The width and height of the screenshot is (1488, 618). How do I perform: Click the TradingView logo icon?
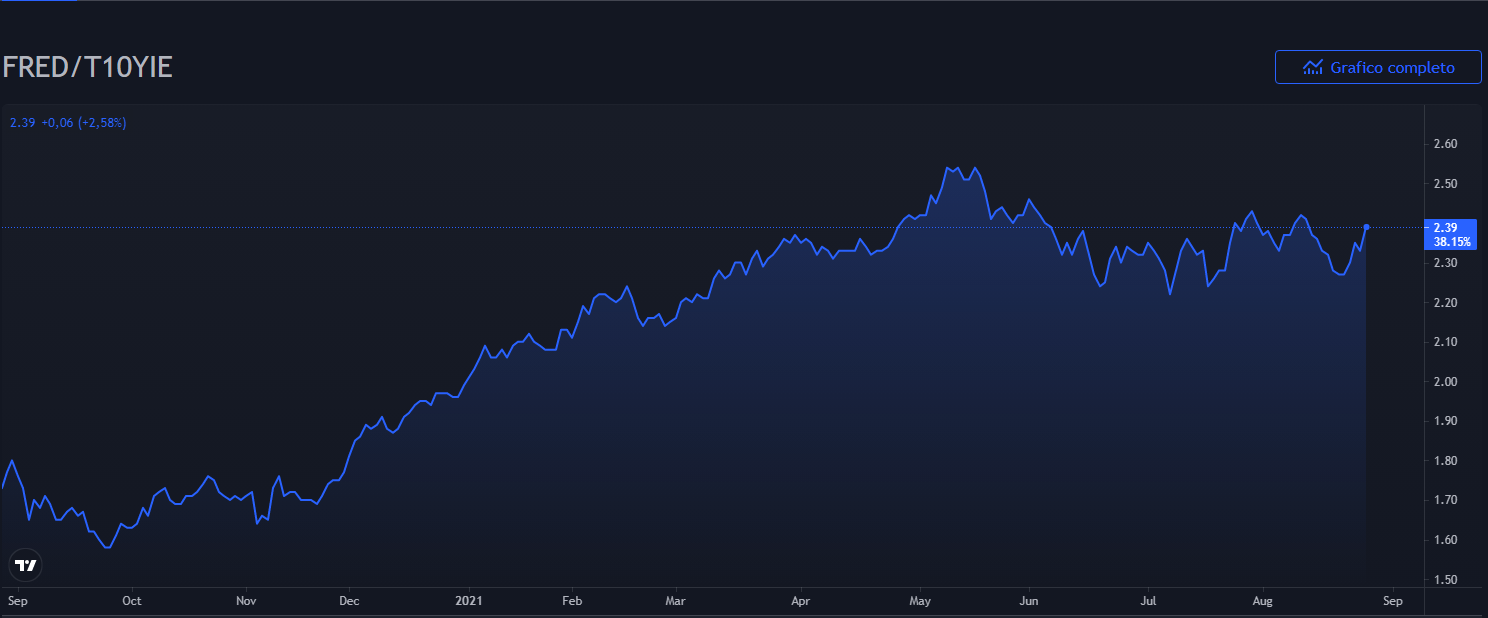point(25,565)
